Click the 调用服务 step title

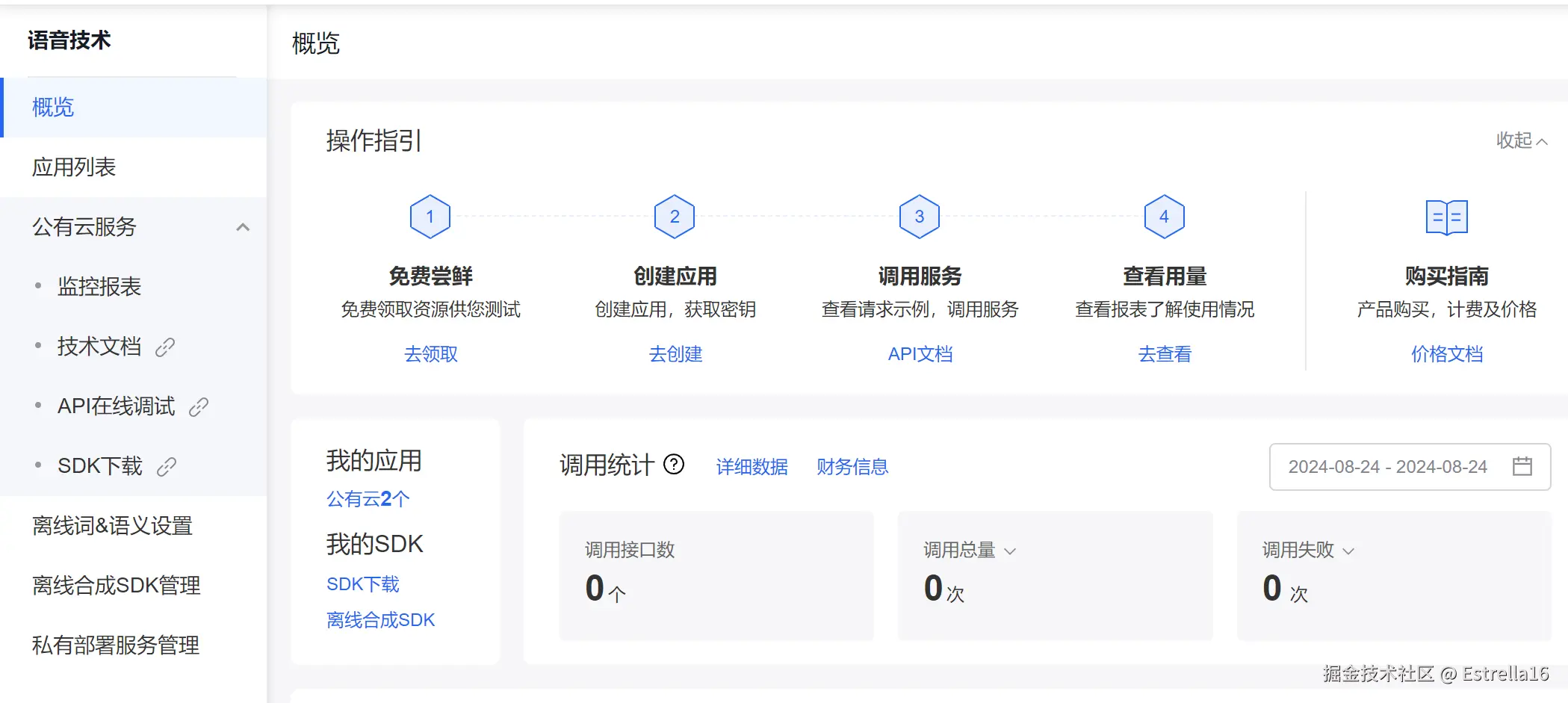coord(920,276)
